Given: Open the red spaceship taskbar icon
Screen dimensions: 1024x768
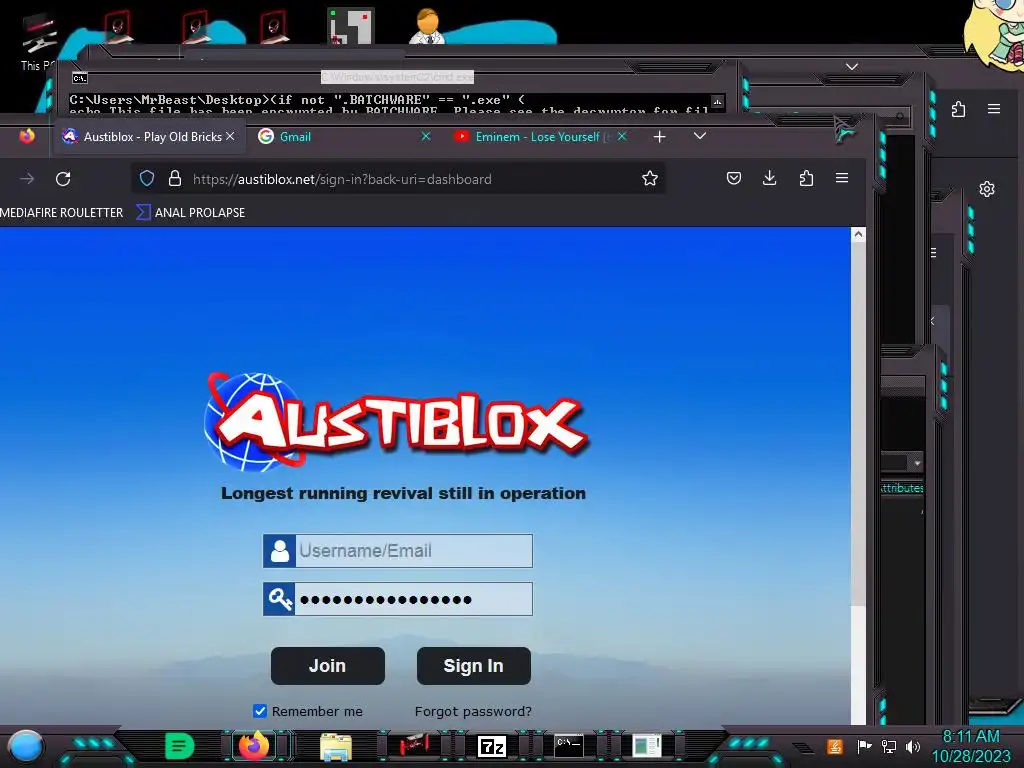Looking at the screenshot, I should click(x=413, y=745).
